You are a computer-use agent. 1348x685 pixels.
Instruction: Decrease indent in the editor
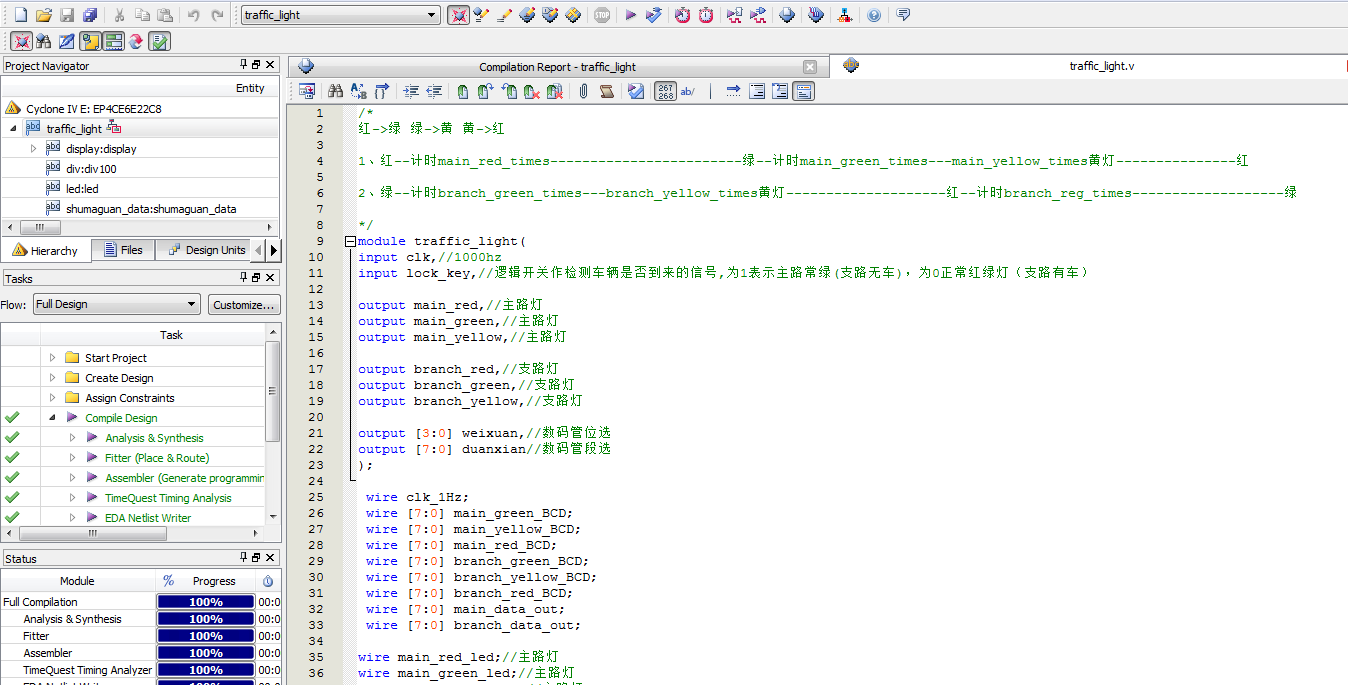coord(434,91)
